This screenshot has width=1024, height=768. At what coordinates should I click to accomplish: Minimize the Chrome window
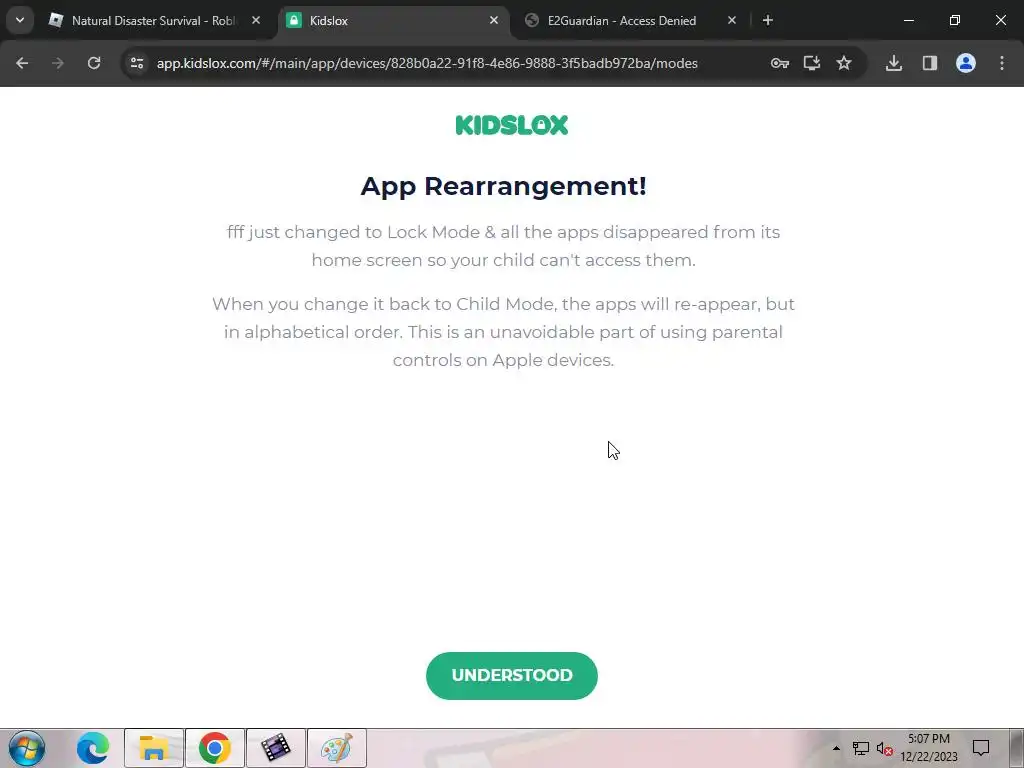click(x=908, y=21)
